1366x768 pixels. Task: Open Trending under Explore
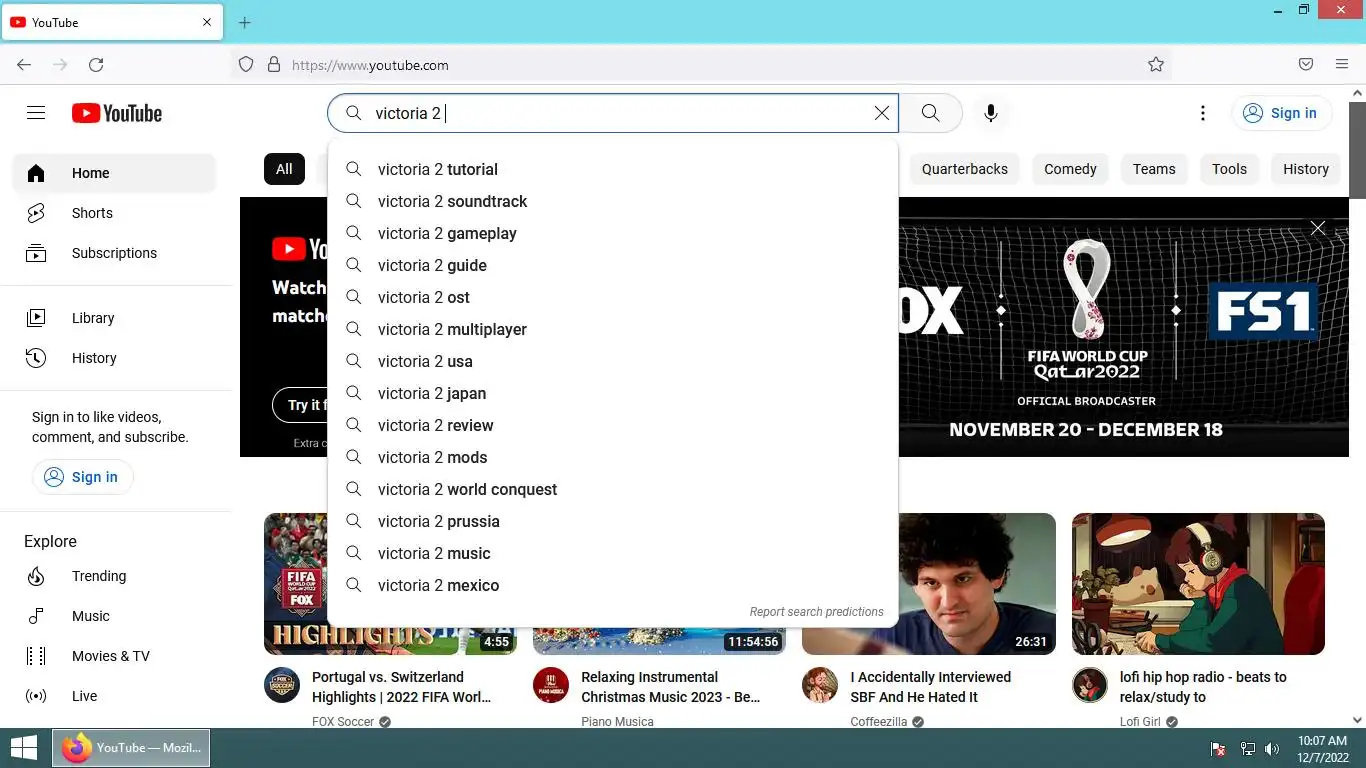pyautogui.click(x=114, y=576)
